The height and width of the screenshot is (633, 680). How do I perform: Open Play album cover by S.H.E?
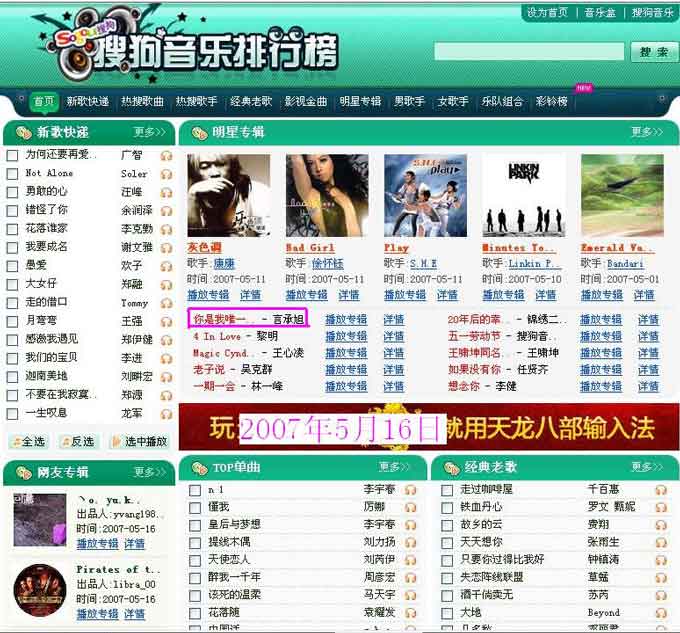(x=425, y=196)
